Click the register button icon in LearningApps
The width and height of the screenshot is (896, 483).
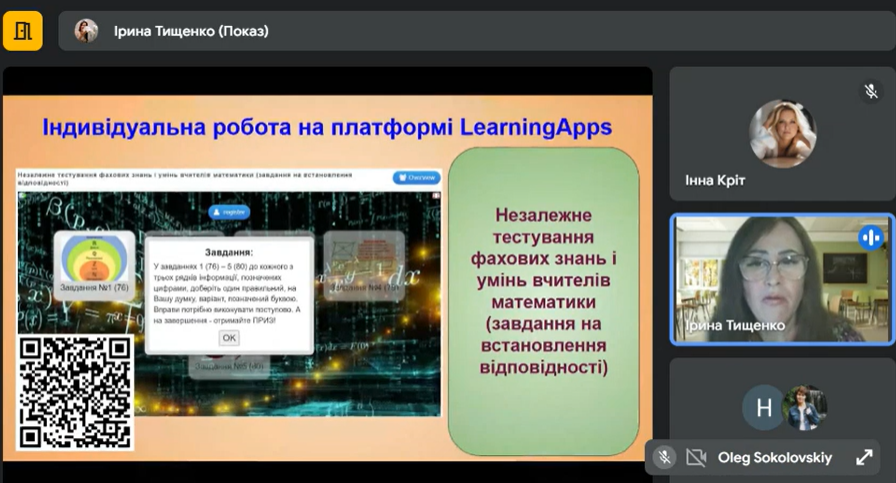tap(229, 212)
